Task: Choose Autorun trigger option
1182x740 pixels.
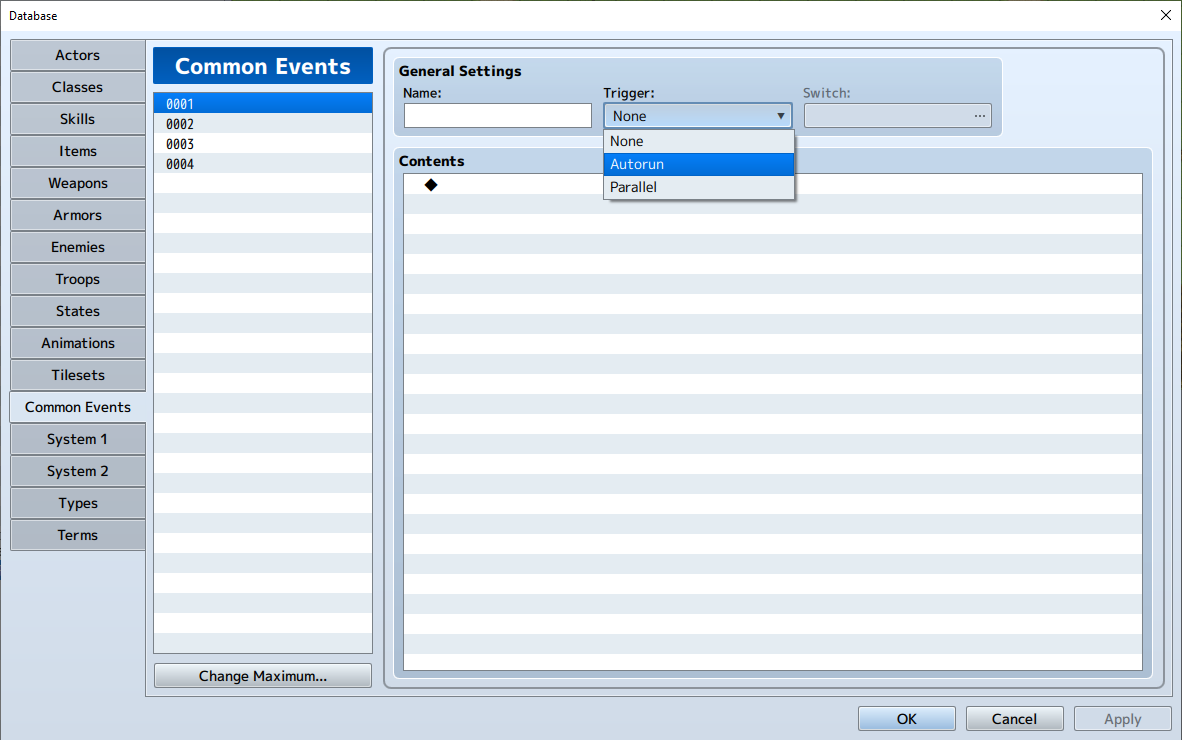Action: (699, 164)
